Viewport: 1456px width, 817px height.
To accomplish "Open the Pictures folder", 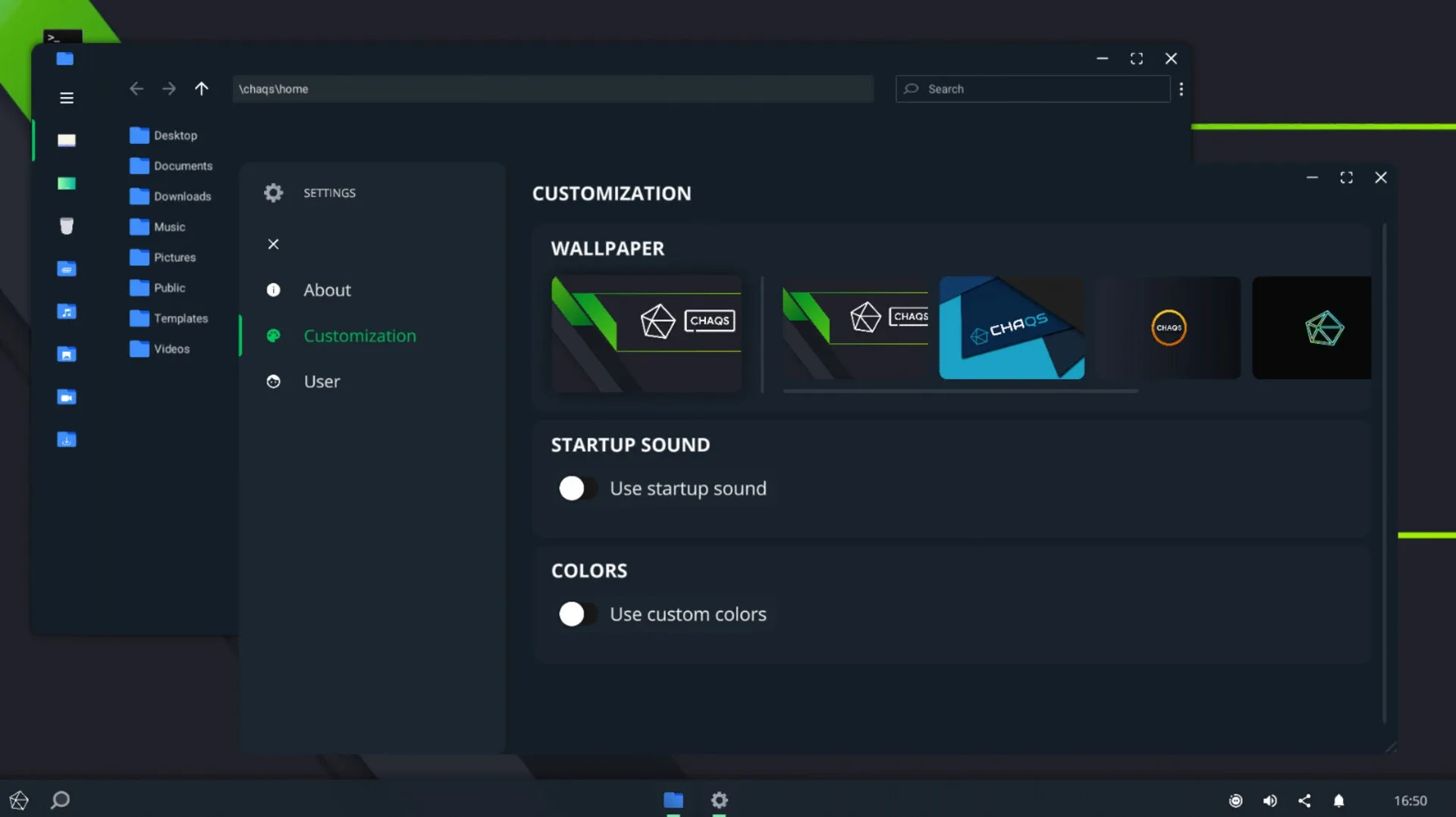I will coord(174,258).
